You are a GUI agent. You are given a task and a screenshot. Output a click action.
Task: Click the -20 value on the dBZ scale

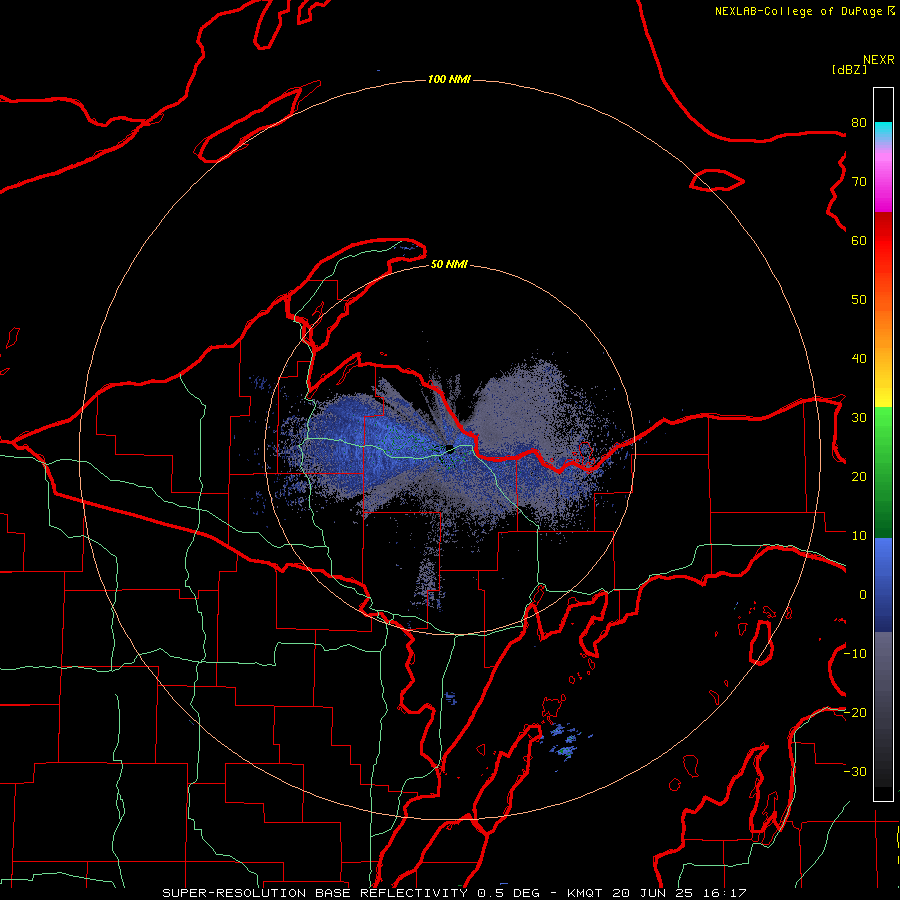[x=855, y=713]
